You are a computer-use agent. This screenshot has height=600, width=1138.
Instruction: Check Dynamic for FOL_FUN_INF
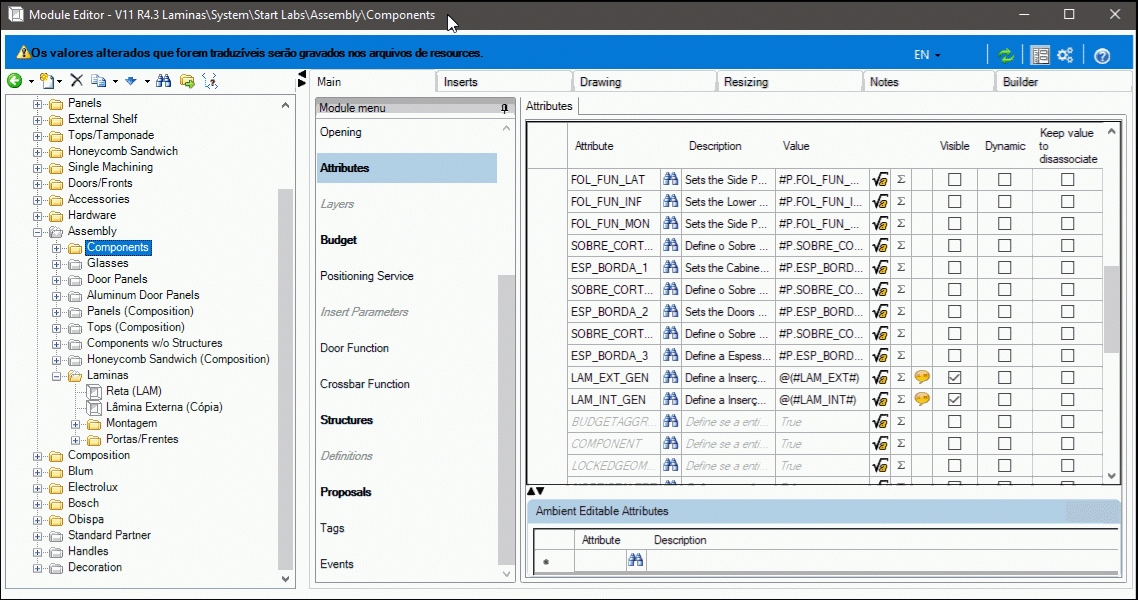[1004, 202]
